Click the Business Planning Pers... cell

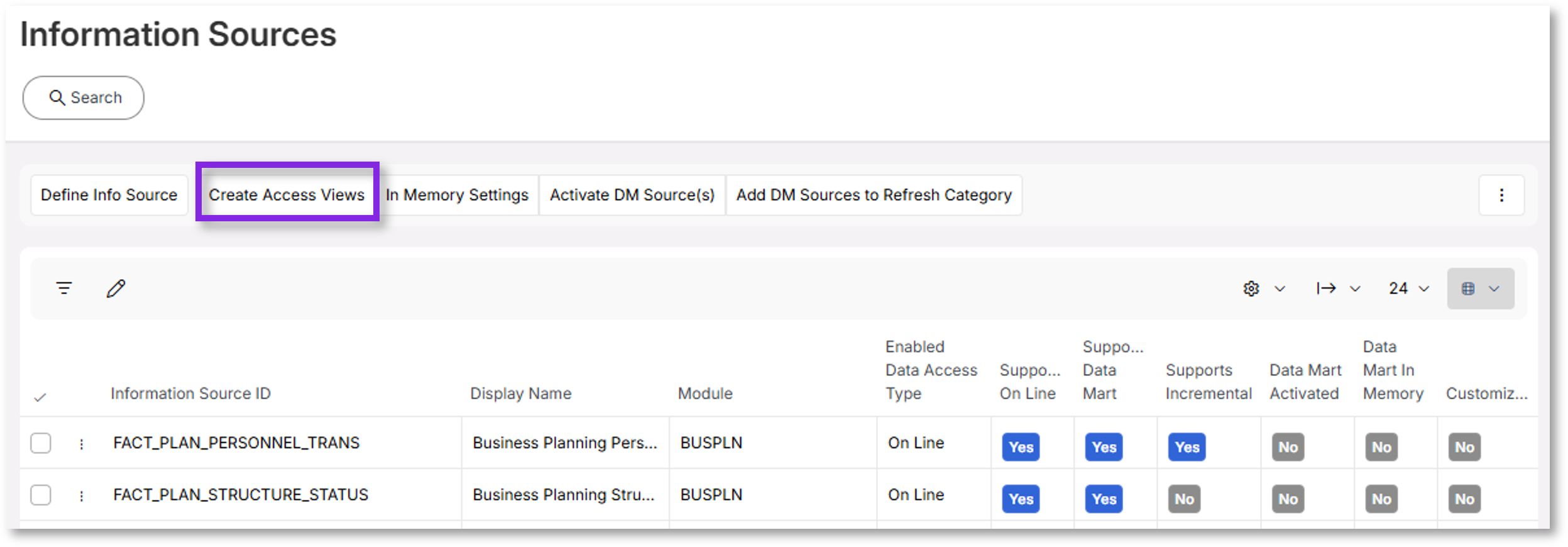pyautogui.click(x=565, y=443)
